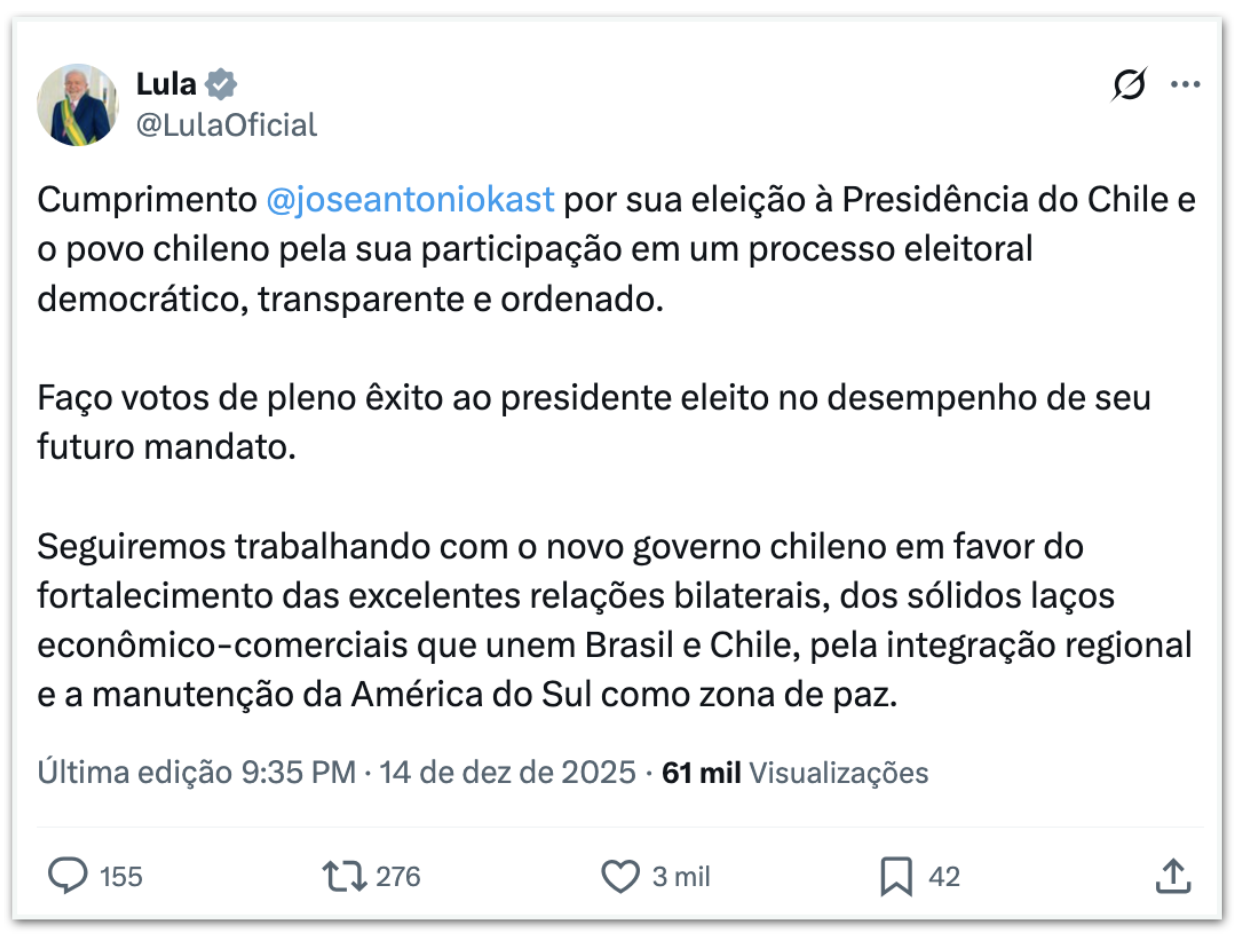Repost the tweet using the retweet icon
The height and width of the screenshot is (940, 1244).
tap(345, 877)
